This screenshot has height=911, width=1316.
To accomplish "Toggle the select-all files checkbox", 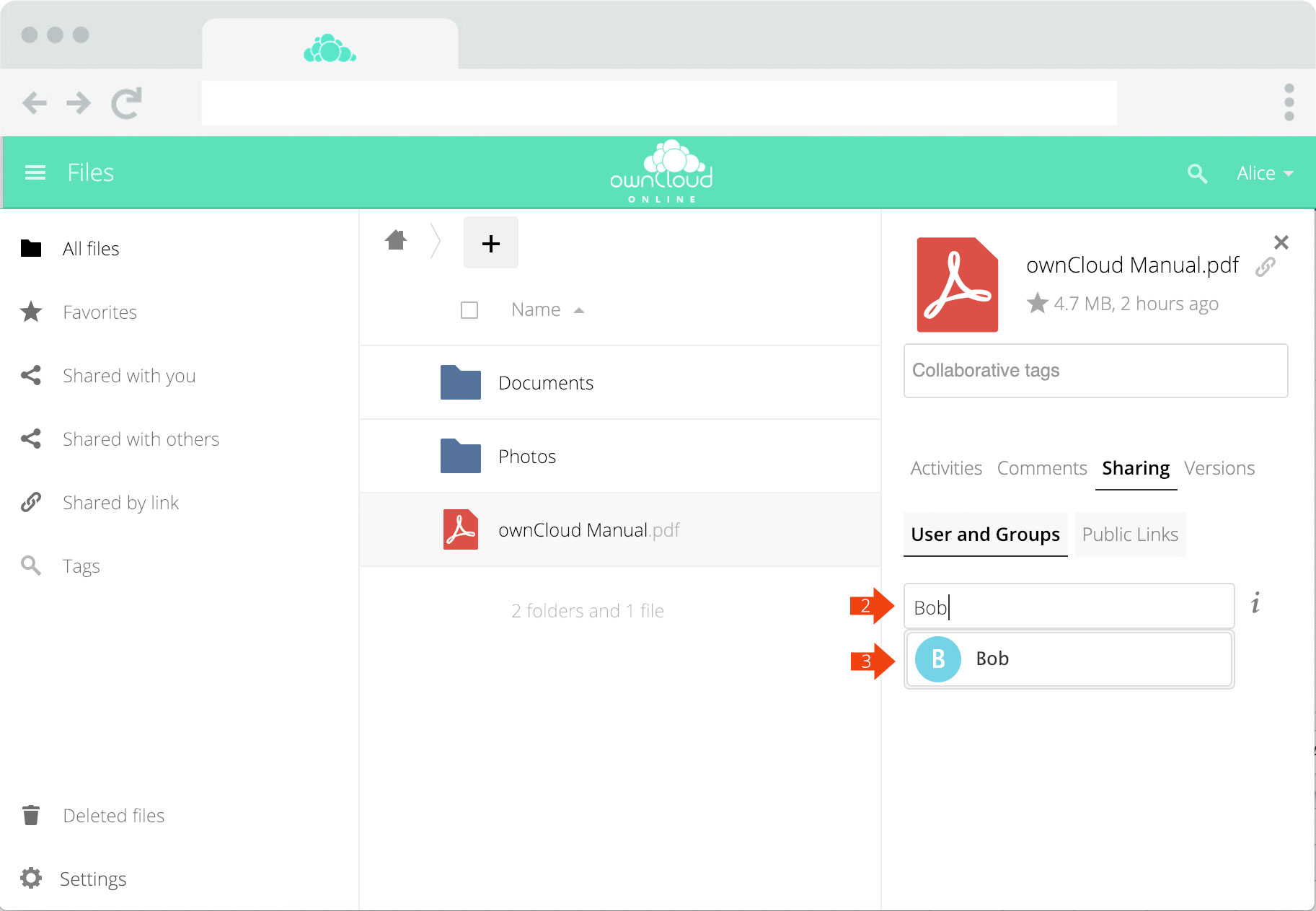I will coord(469,310).
